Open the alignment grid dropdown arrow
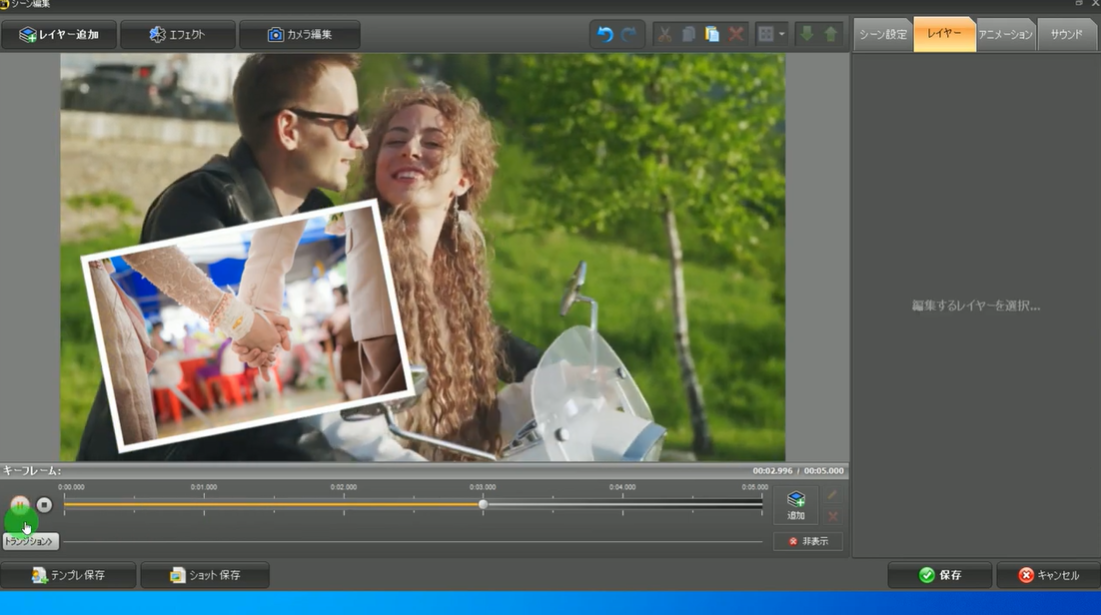Image resolution: width=1101 pixels, height=615 pixels. tap(782, 34)
